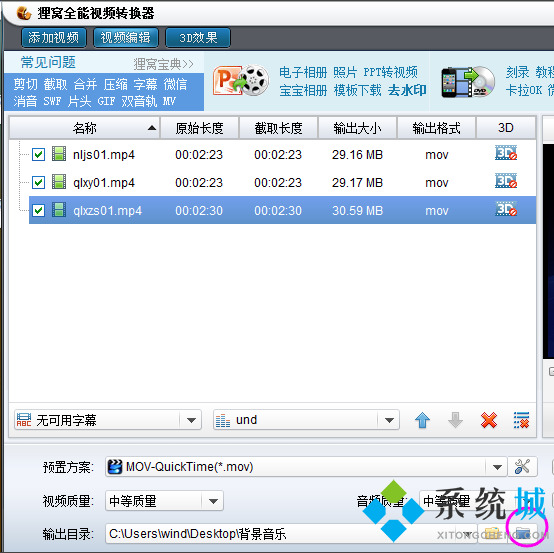The image size is (554, 553).
Task: Click the MV help link
Action: coord(169,101)
